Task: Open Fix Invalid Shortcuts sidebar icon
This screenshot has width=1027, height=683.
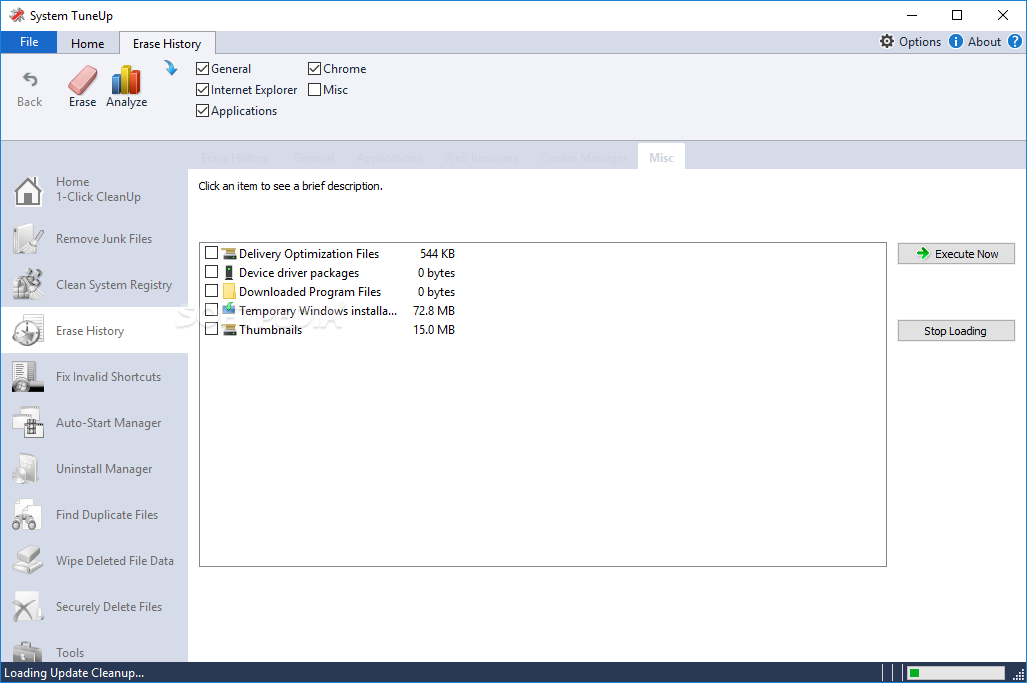Action: pyautogui.click(x=28, y=377)
